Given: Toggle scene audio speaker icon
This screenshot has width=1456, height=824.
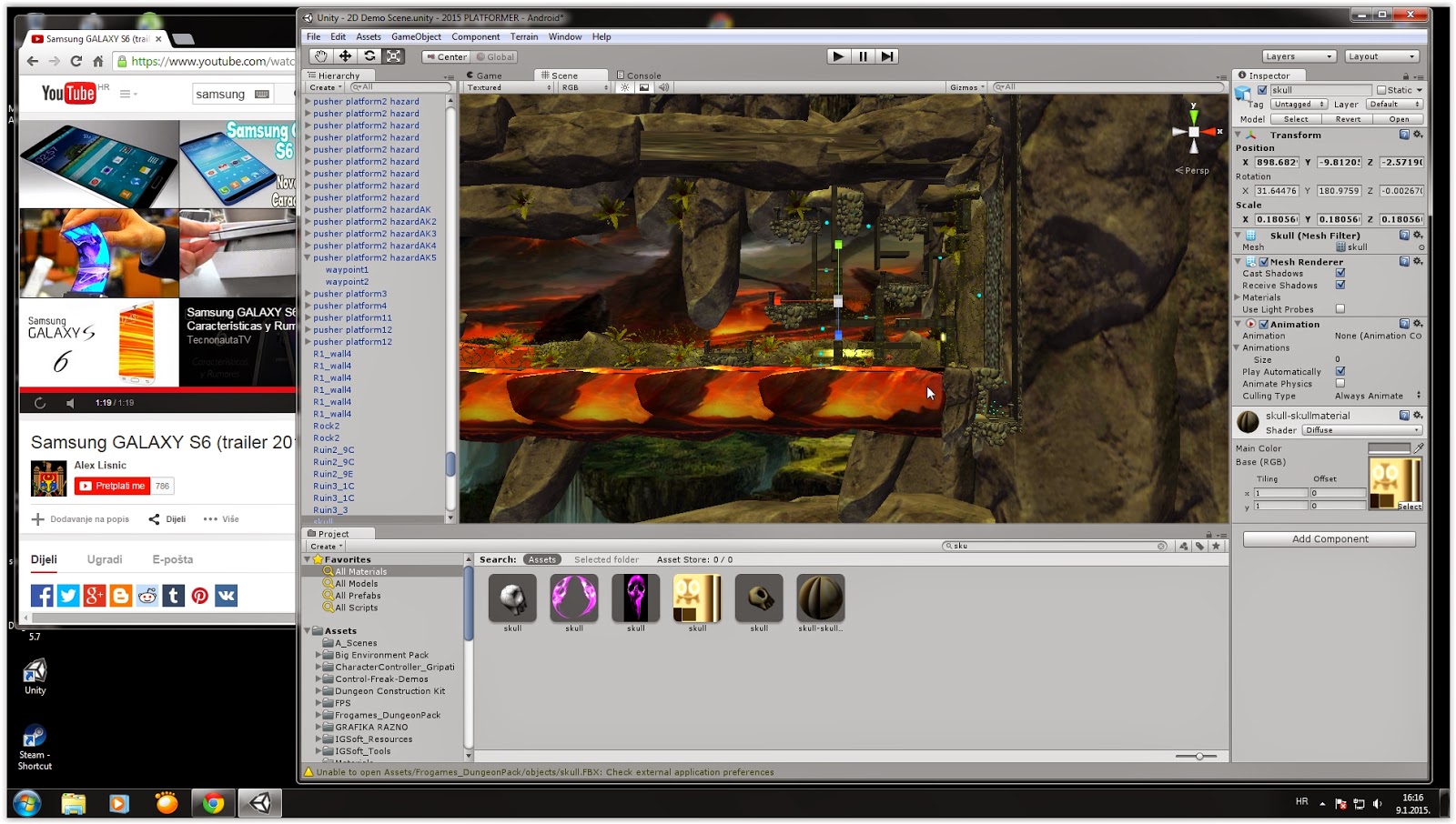Looking at the screenshot, I should pyautogui.click(x=663, y=87).
